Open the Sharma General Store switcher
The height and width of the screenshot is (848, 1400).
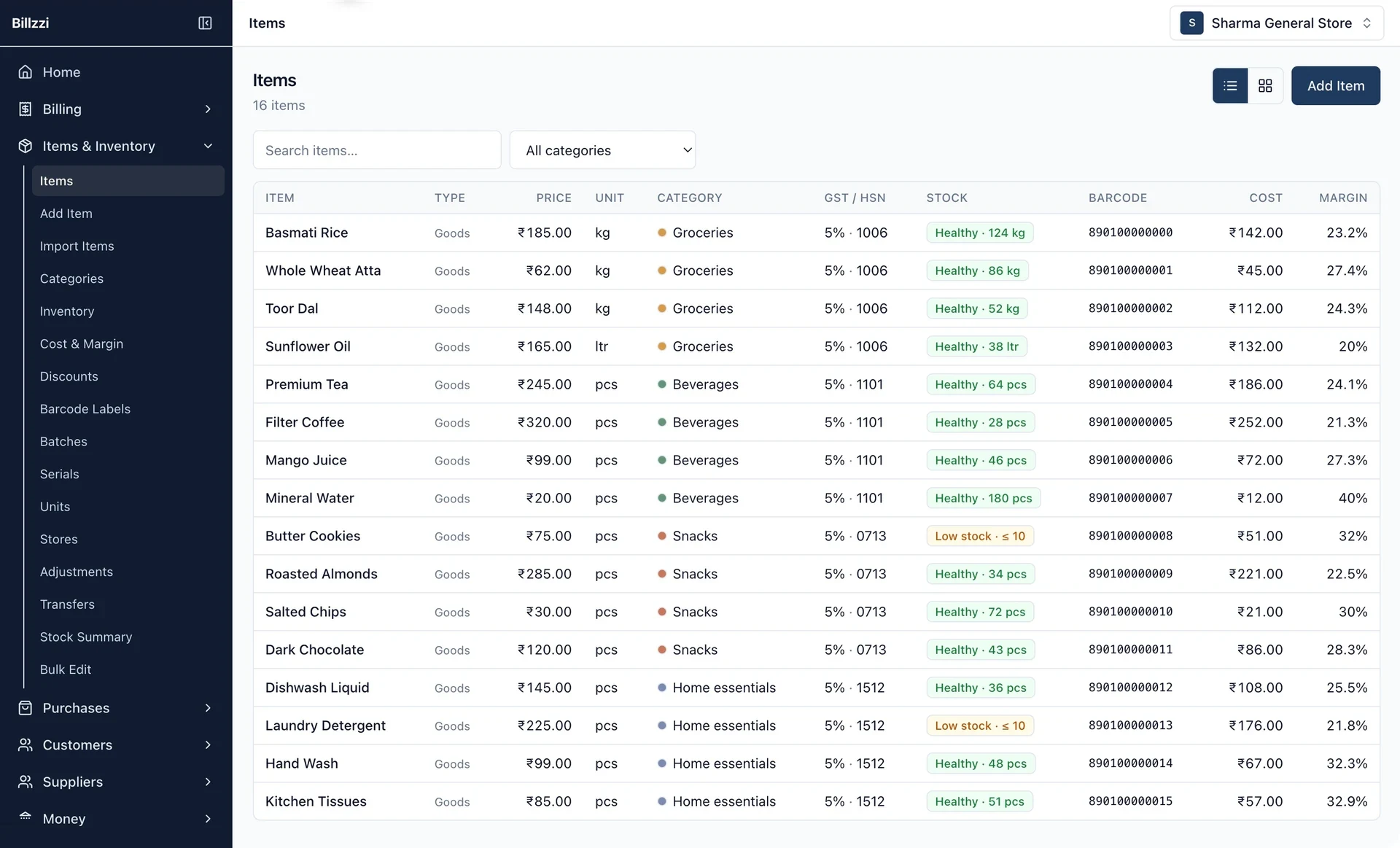tap(1276, 23)
